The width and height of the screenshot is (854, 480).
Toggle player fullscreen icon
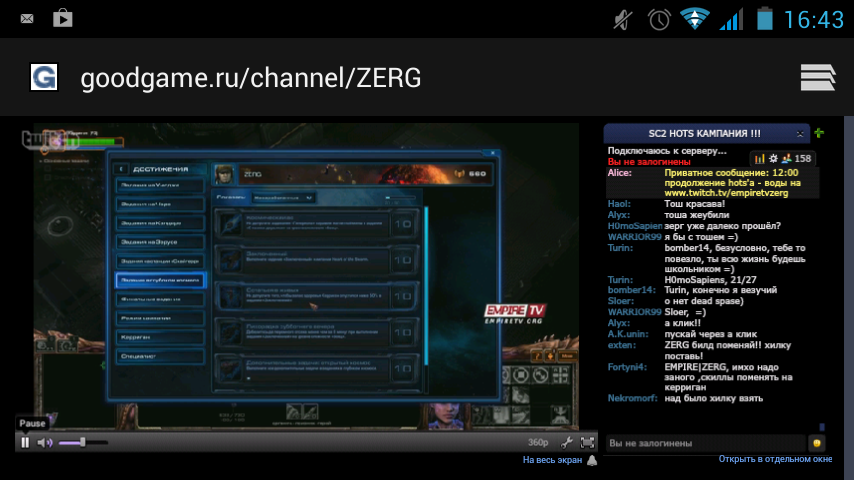point(587,442)
